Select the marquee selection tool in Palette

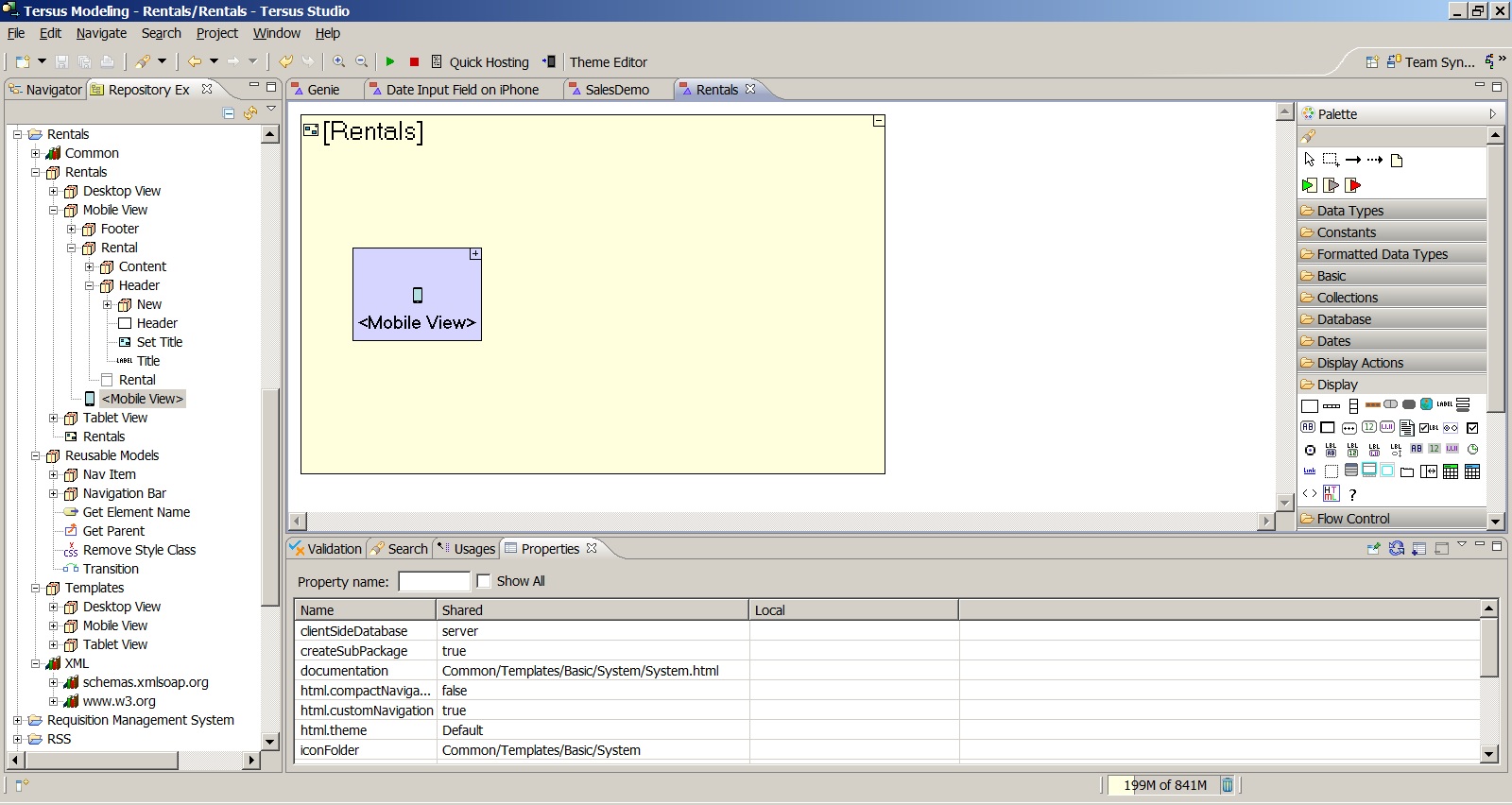click(1331, 160)
